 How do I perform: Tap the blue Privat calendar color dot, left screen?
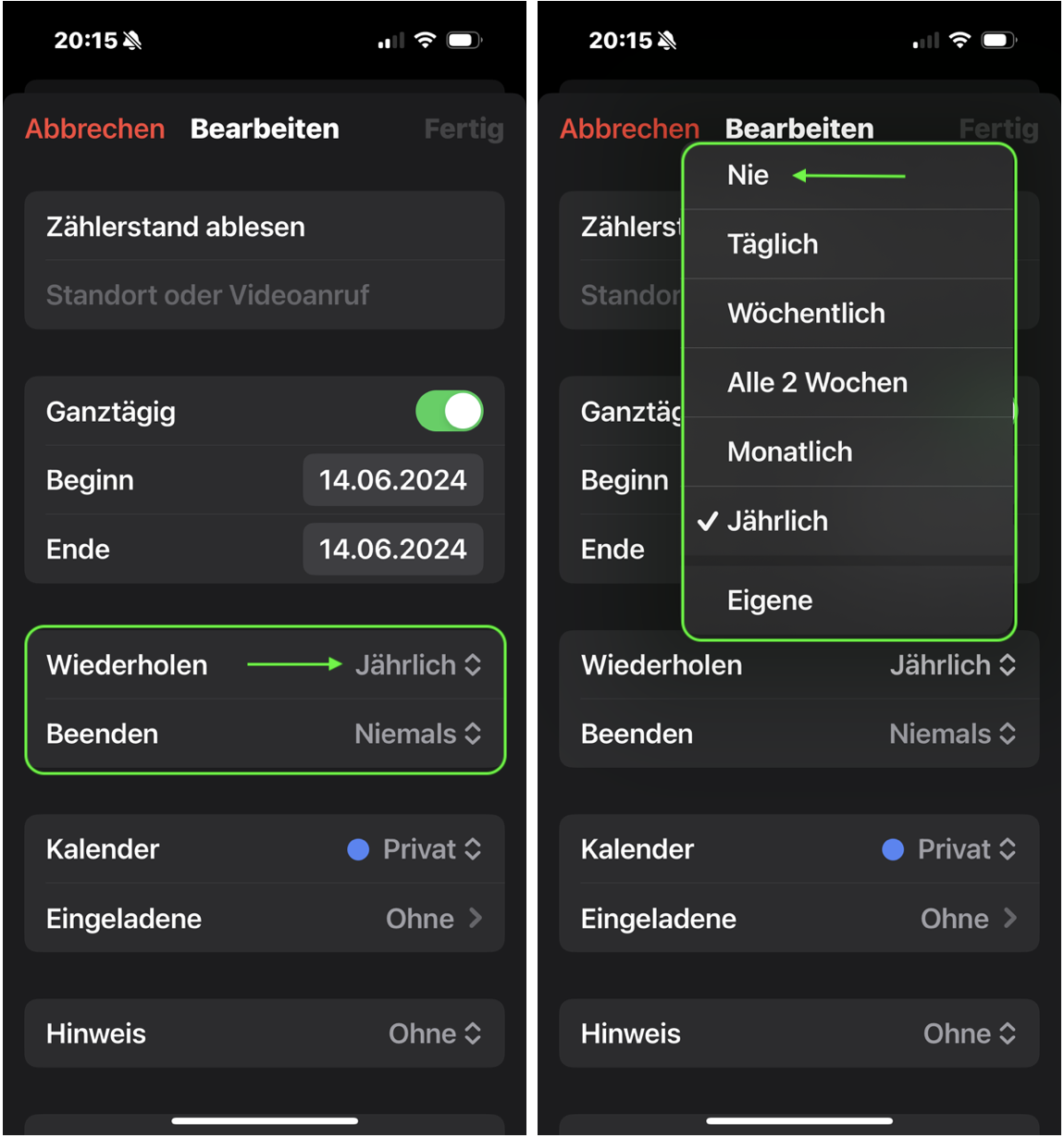click(358, 849)
